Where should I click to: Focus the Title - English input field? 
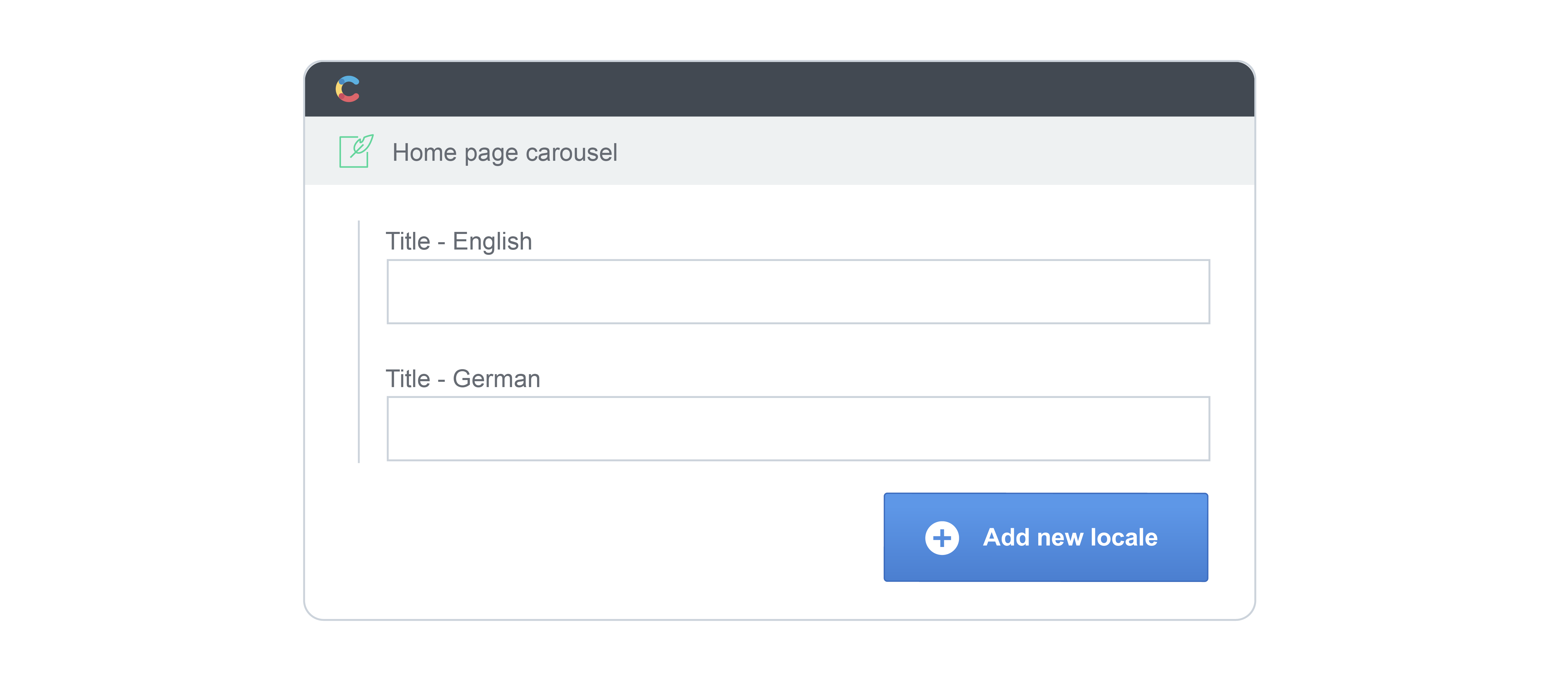(x=798, y=292)
